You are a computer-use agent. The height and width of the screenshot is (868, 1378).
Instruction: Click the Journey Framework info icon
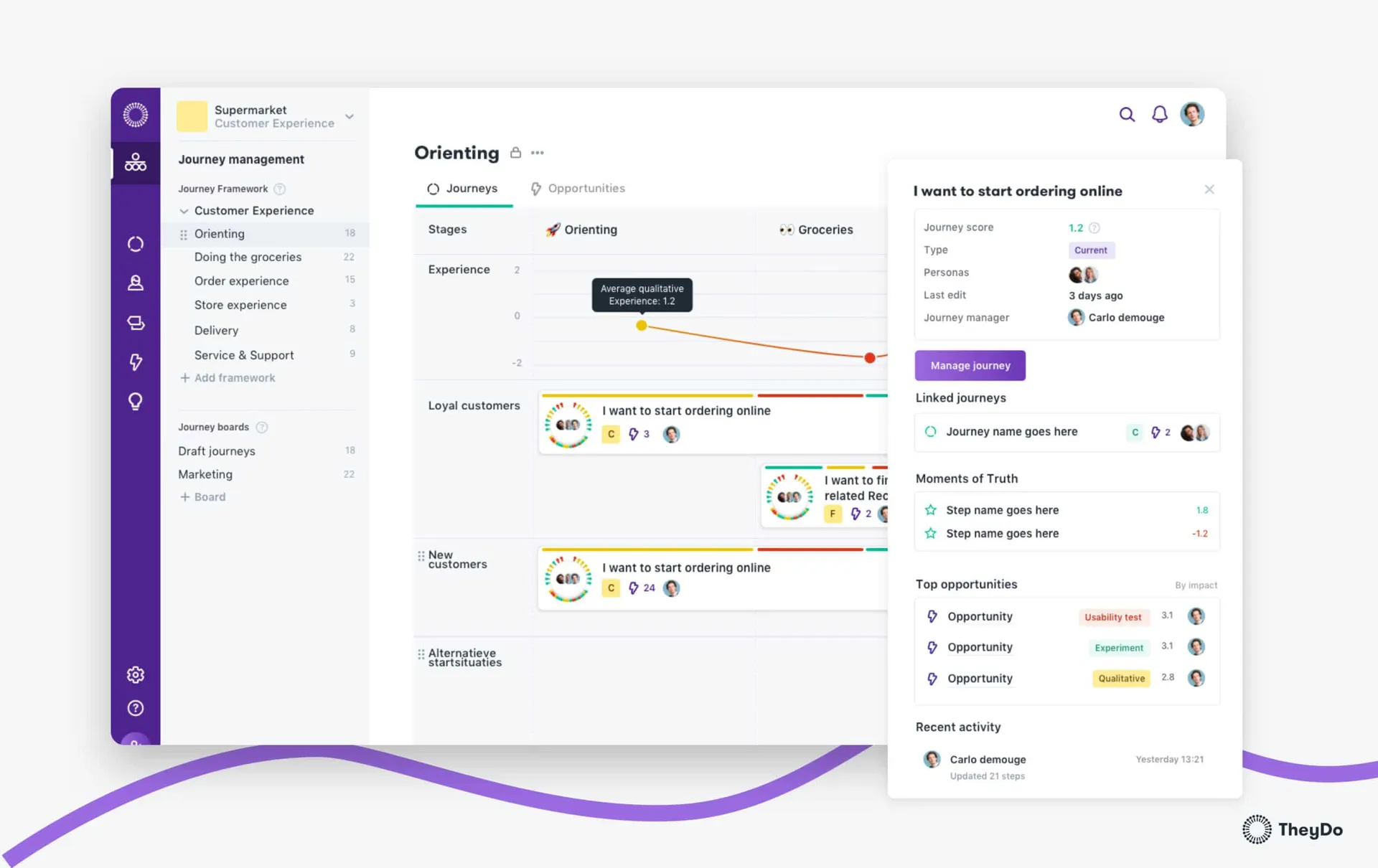[x=280, y=189]
